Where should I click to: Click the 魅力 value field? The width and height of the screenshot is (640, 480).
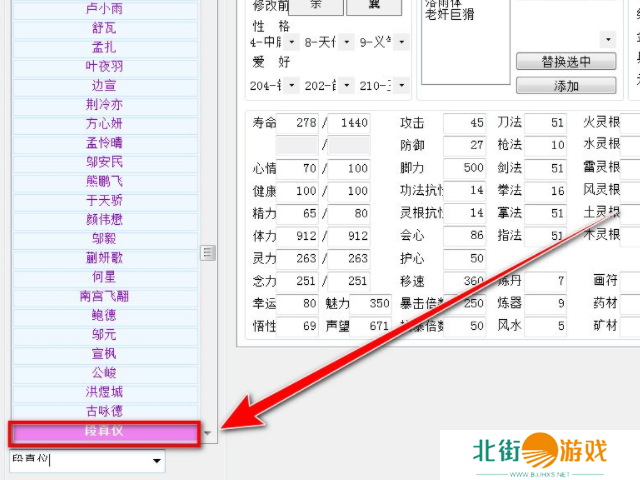pos(371,303)
